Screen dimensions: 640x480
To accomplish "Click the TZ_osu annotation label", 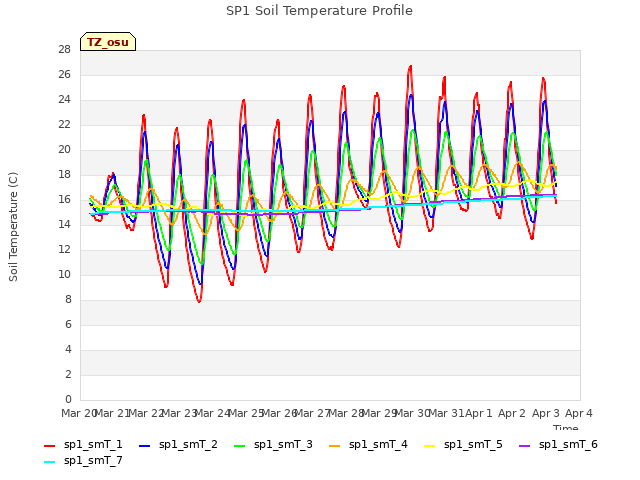I will [108, 42].
